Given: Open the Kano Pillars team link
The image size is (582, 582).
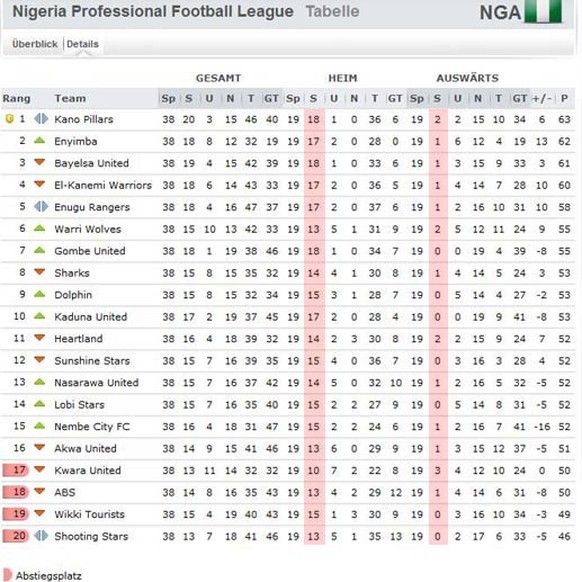Looking at the screenshot, I should pos(84,119).
